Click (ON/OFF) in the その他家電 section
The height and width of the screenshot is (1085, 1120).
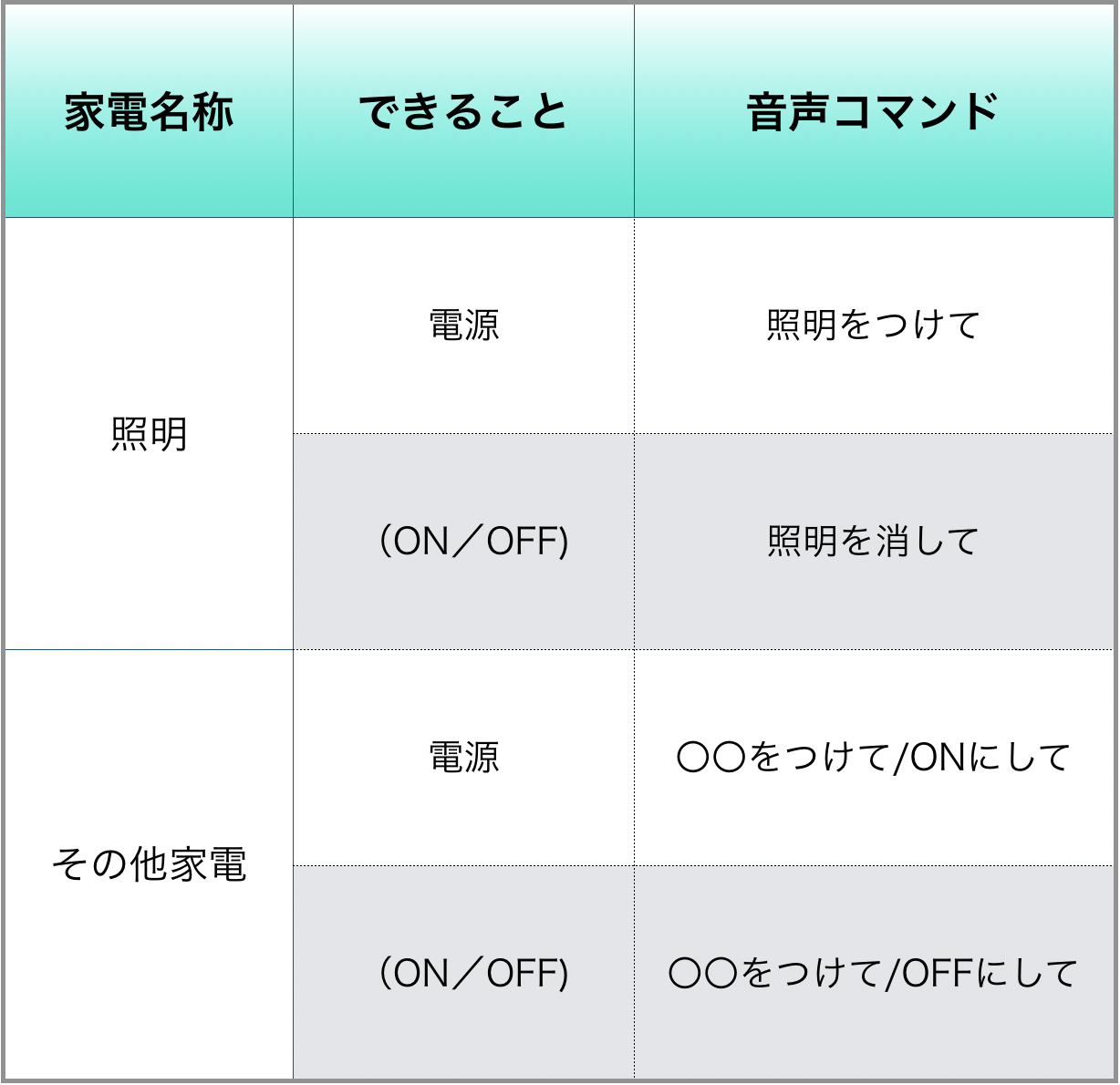tap(473, 973)
